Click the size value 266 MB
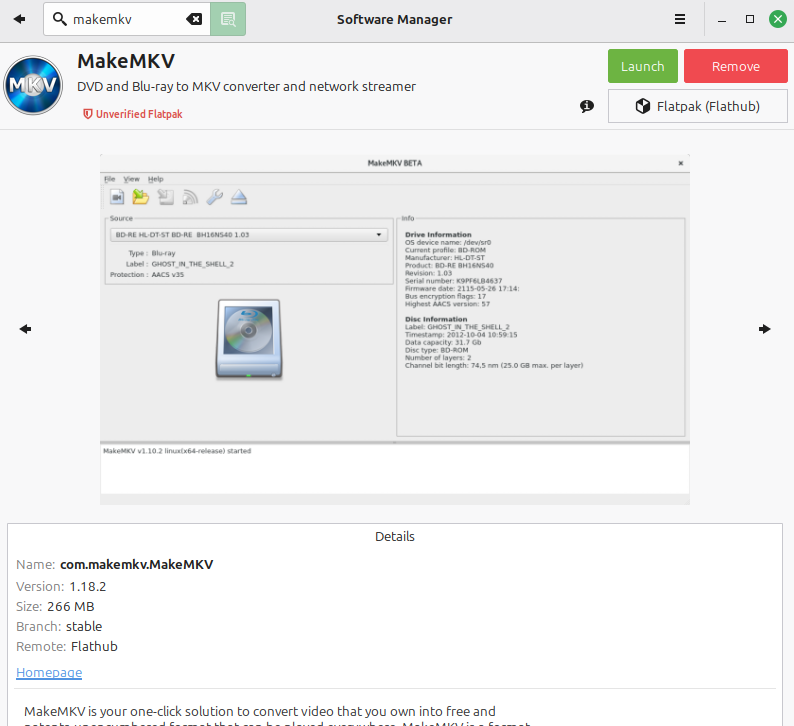 point(71,607)
